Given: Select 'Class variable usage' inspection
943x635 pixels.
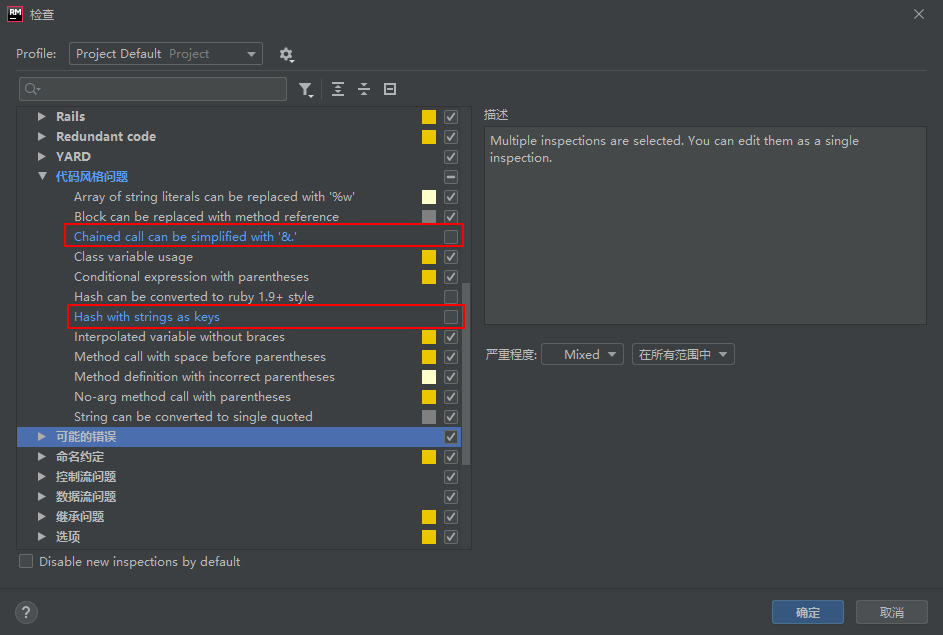Looking at the screenshot, I should 133,257.
